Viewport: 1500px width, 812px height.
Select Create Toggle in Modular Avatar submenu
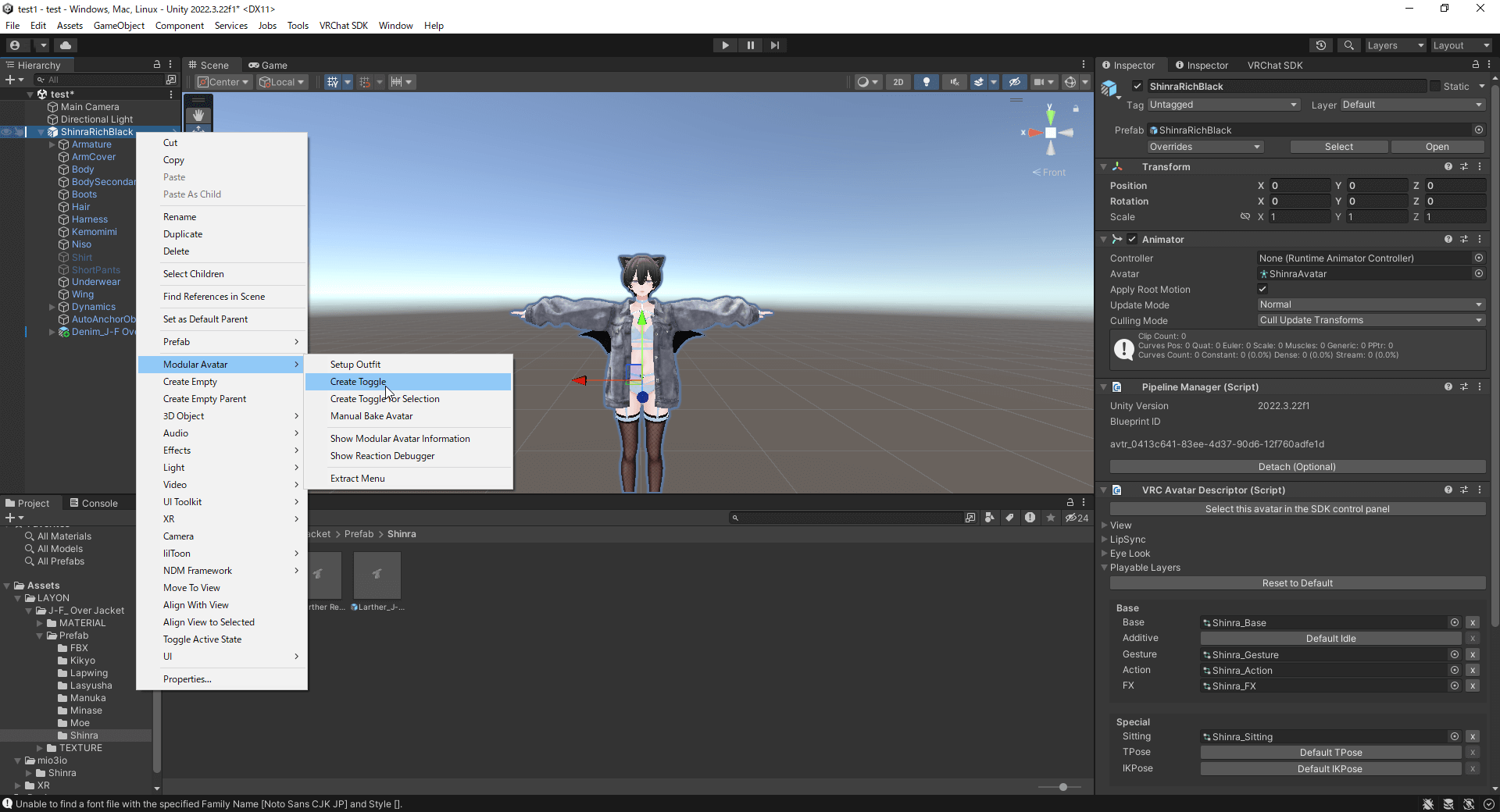click(409, 382)
